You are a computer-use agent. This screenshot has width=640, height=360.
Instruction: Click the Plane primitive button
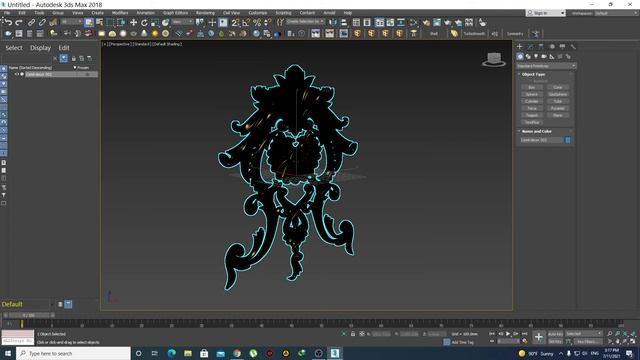pos(558,116)
